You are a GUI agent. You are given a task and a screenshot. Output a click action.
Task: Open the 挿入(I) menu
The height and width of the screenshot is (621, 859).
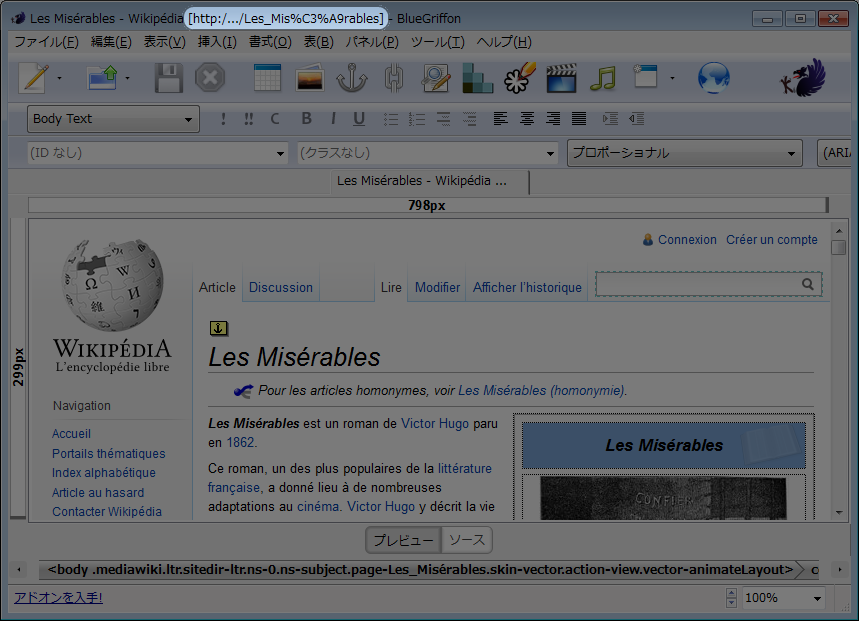217,42
